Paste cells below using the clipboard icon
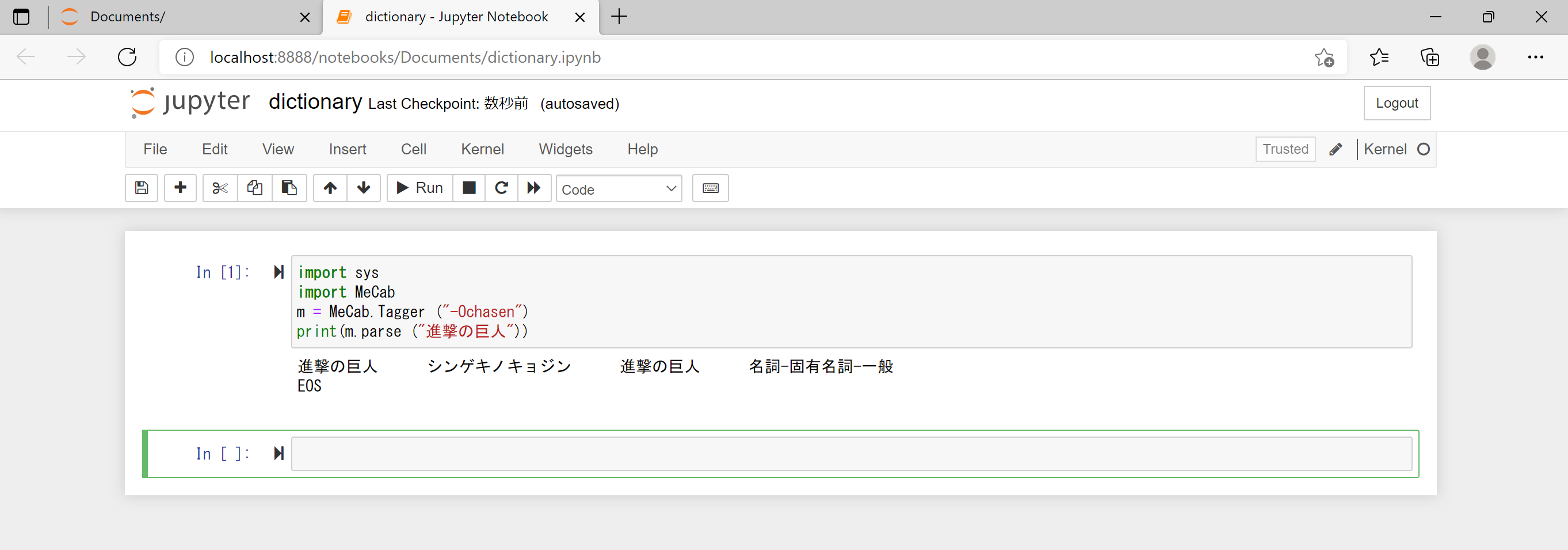 pyautogui.click(x=289, y=188)
